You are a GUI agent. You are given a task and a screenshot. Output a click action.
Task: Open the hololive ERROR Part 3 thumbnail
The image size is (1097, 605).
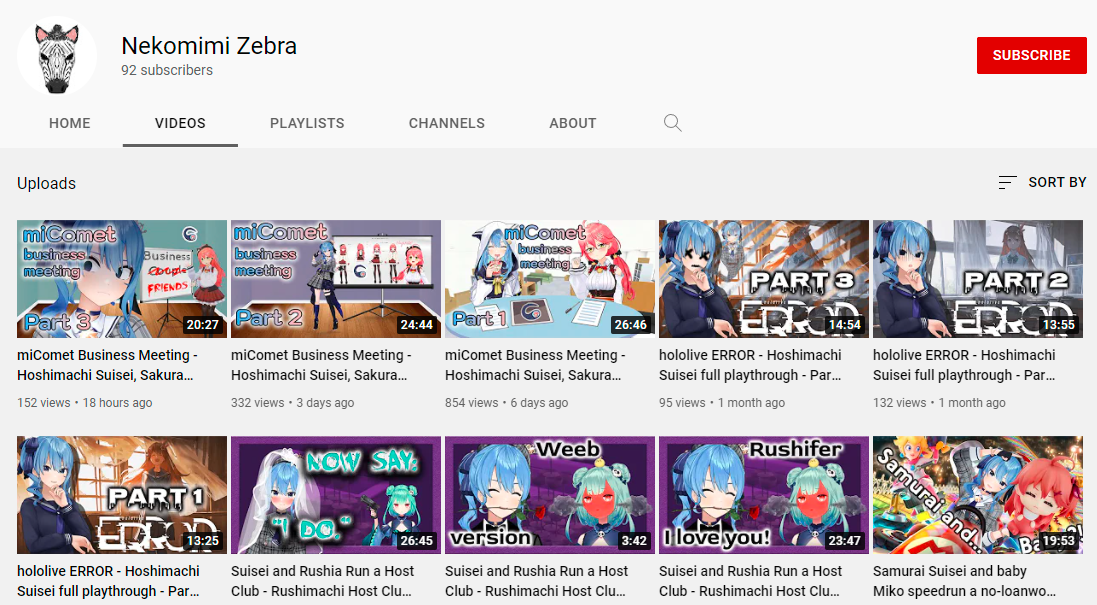764,279
